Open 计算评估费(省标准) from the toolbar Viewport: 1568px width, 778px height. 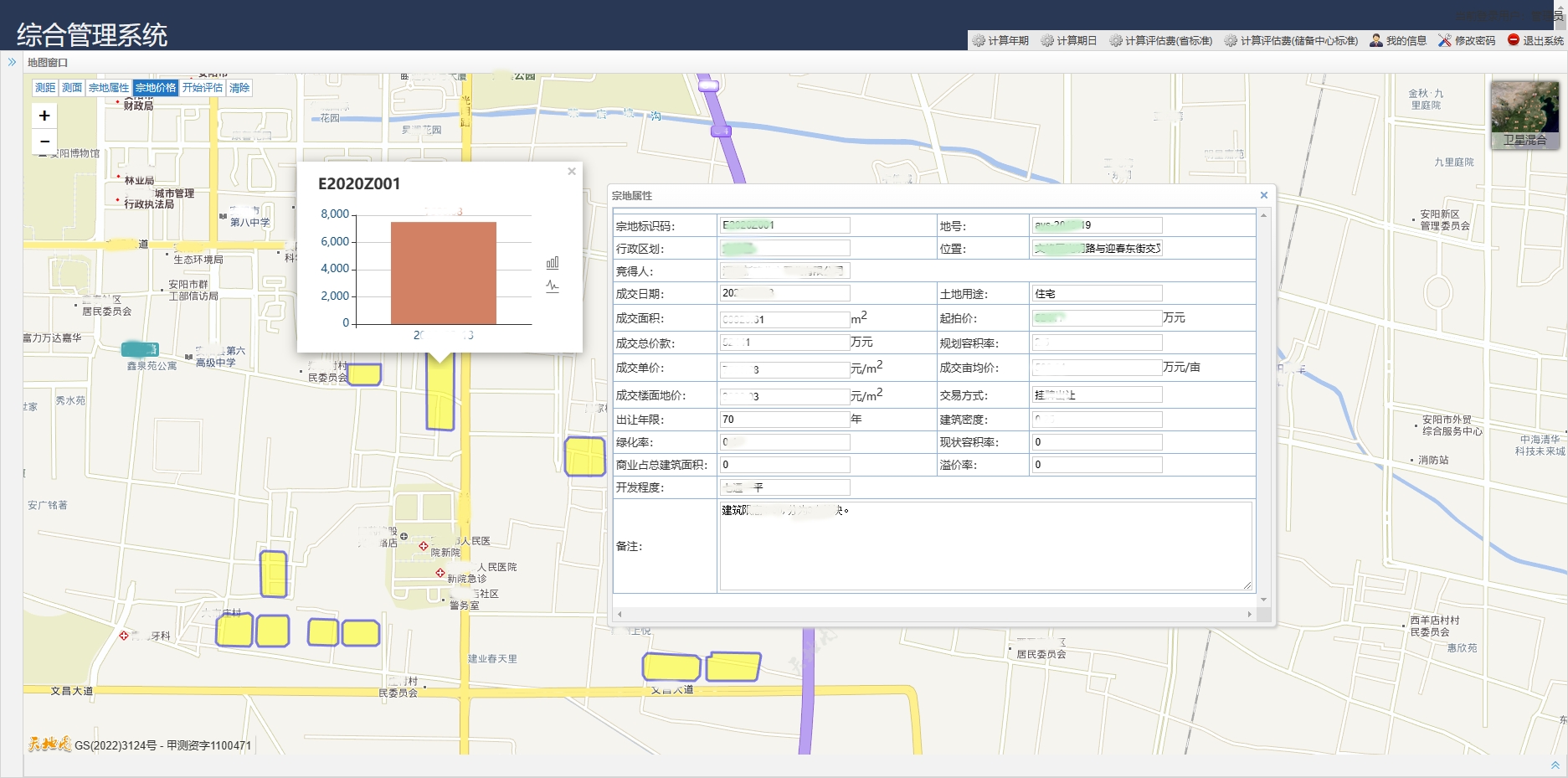point(1161,40)
